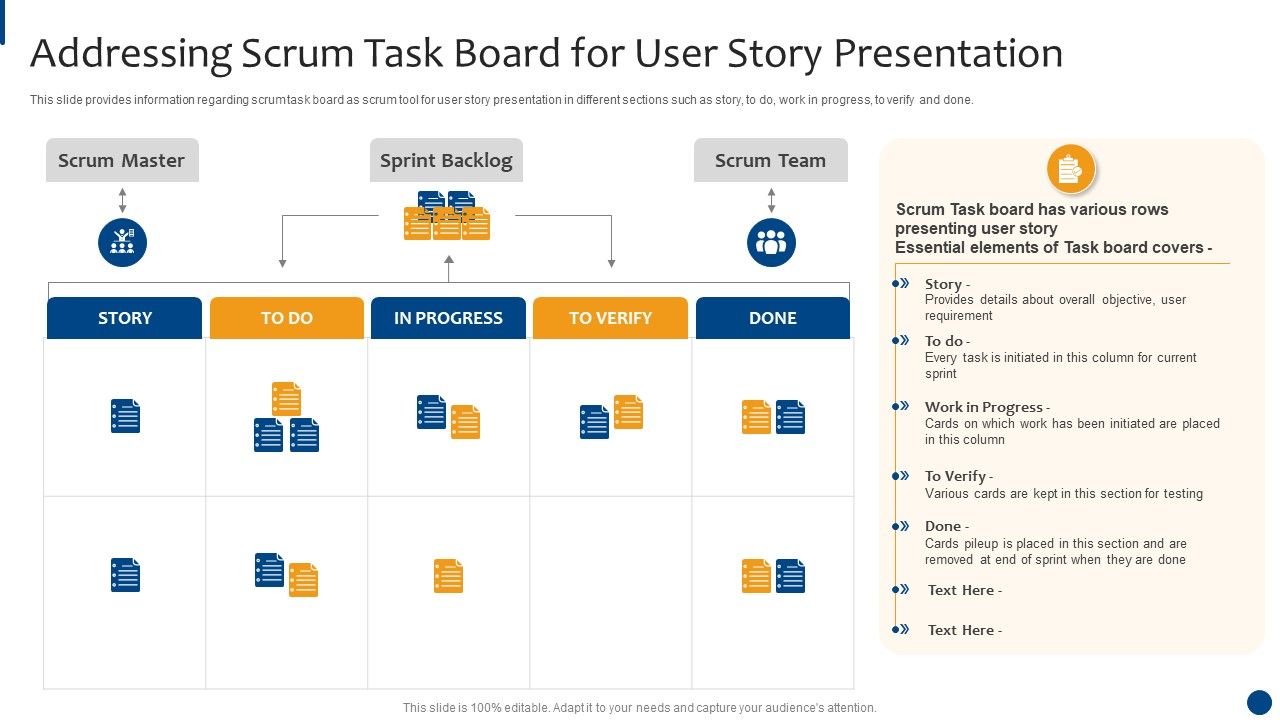This screenshot has width=1280, height=720.
Task: Click the first 'Text Here -' placeholder
Action: tap(965, 590)
